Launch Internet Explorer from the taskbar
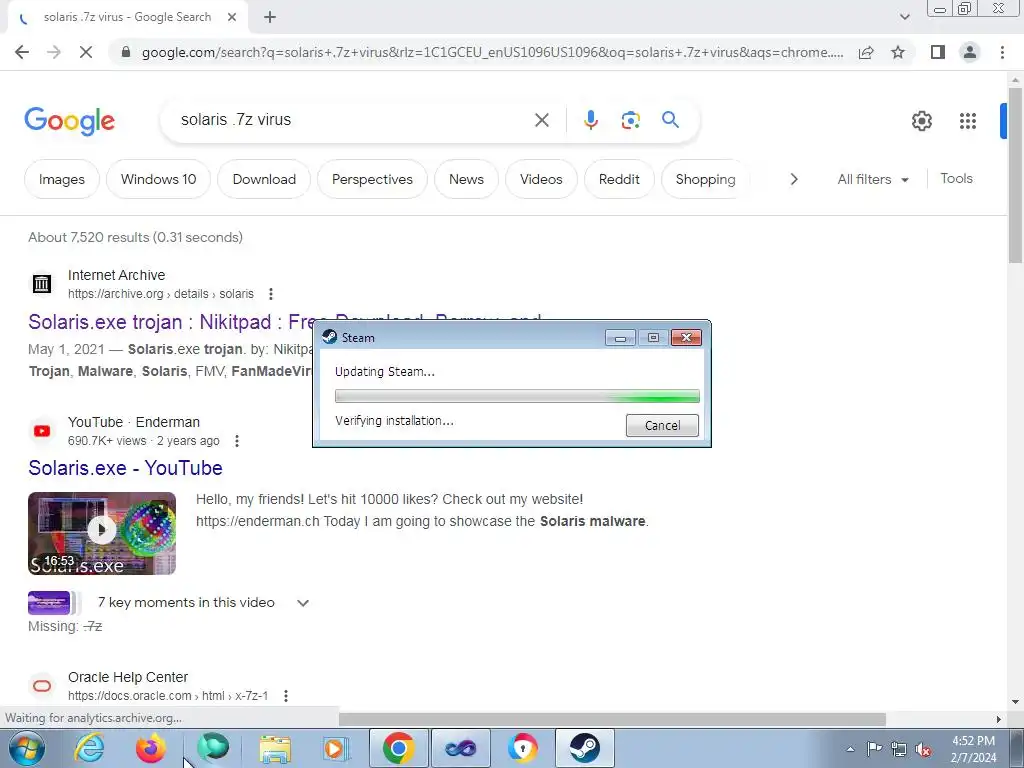1024x768 pixels. [89, 748]
